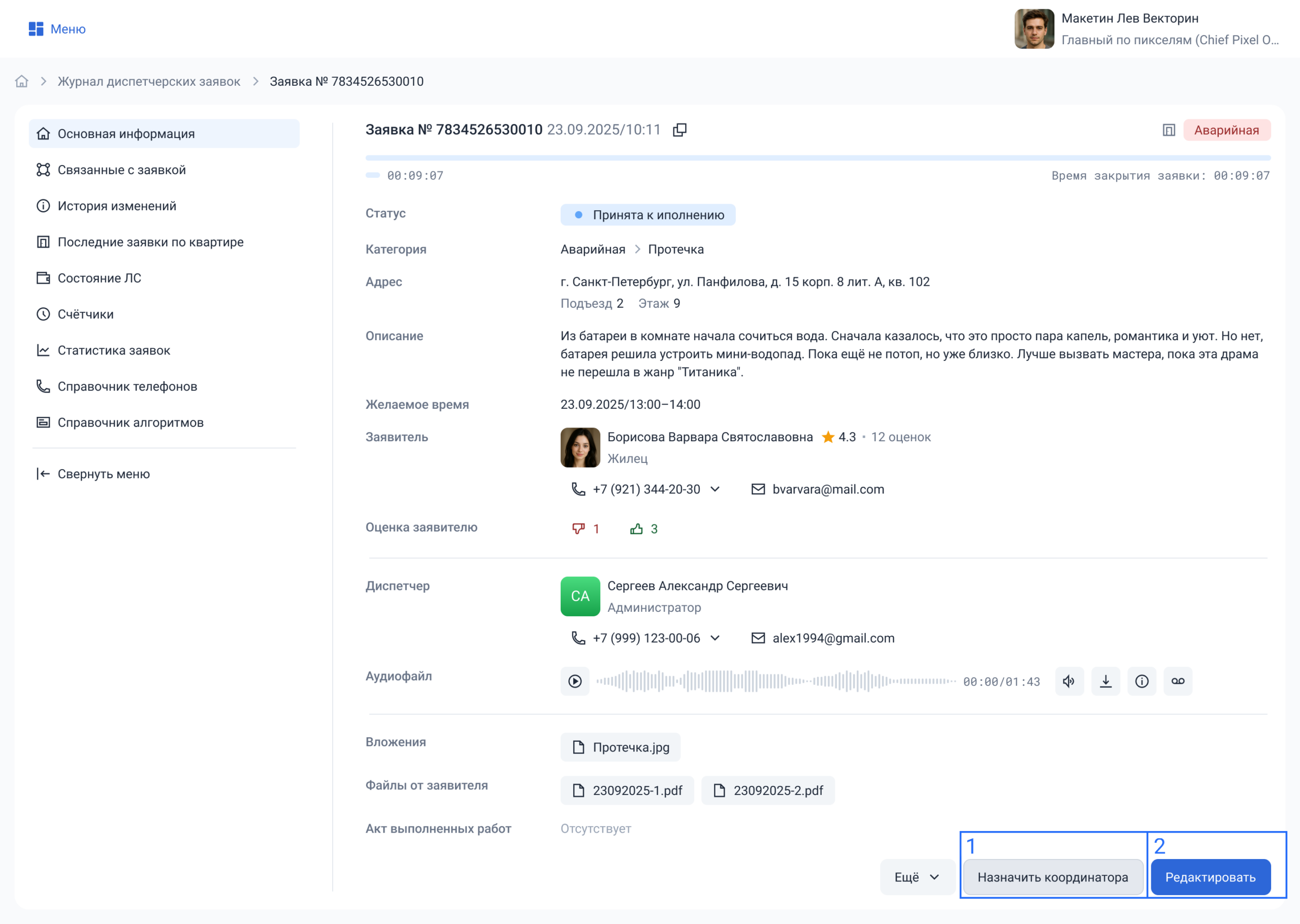Image resolution: width=1300 pixels, height=924 pixels.
Task: Click the Редактировать button
Action: [x=1210, y=877]
